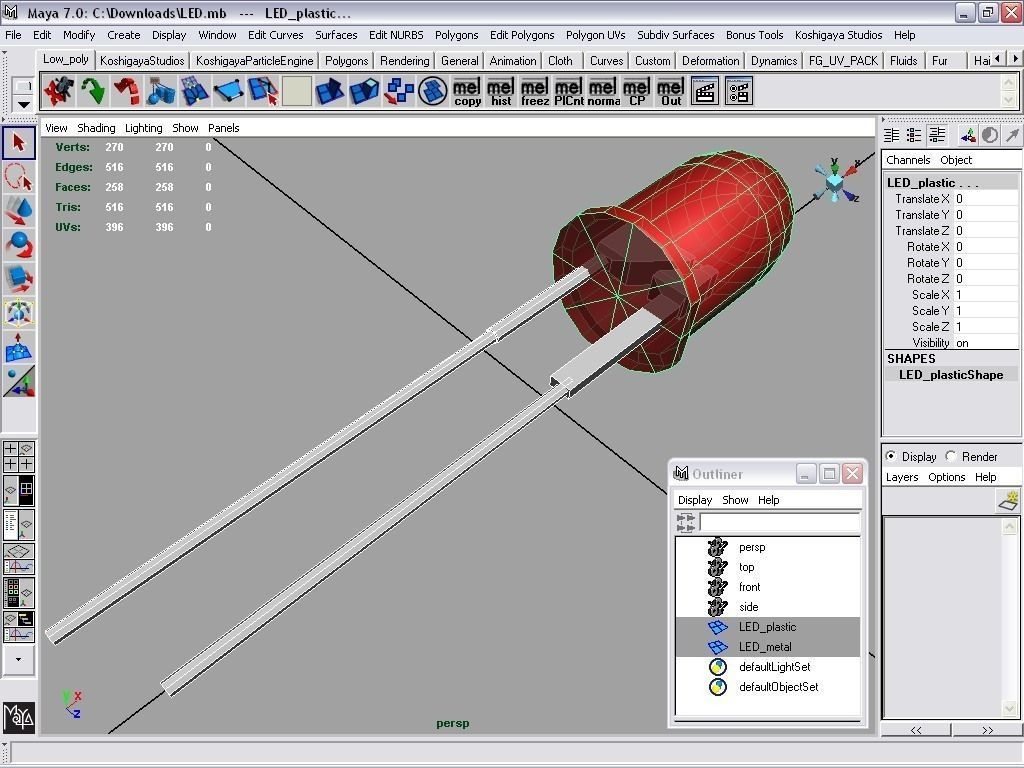Show the Attribute Editor panel icon
This screenshot has height=768, width=1024.
[x=891, y=135]
